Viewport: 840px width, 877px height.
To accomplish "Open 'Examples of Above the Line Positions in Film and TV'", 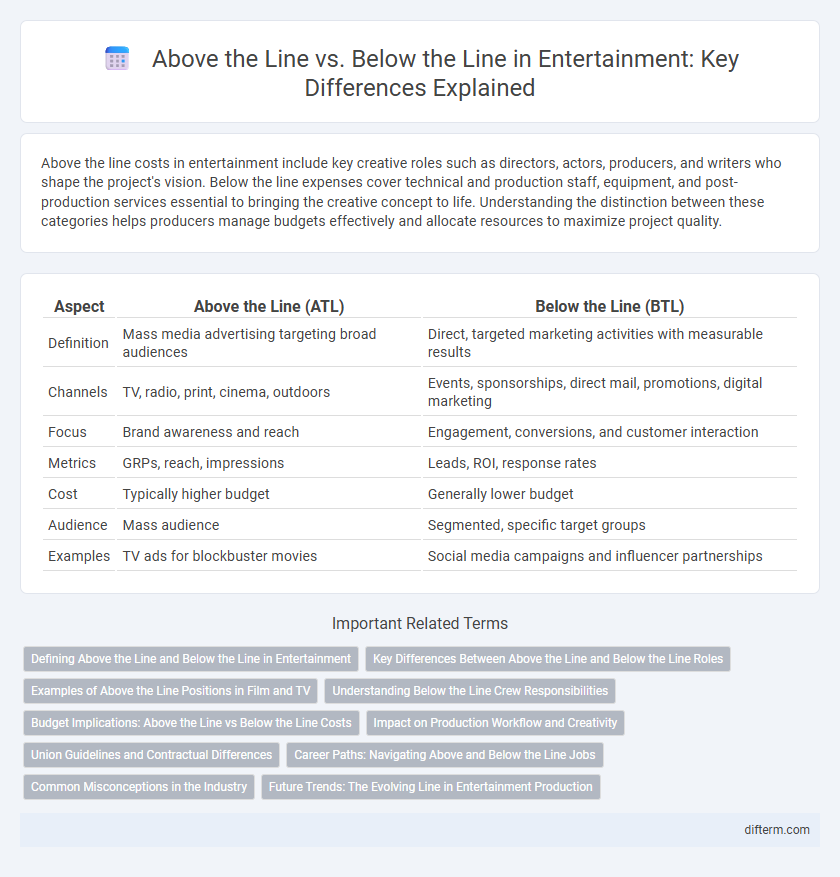I will [171, 691].
